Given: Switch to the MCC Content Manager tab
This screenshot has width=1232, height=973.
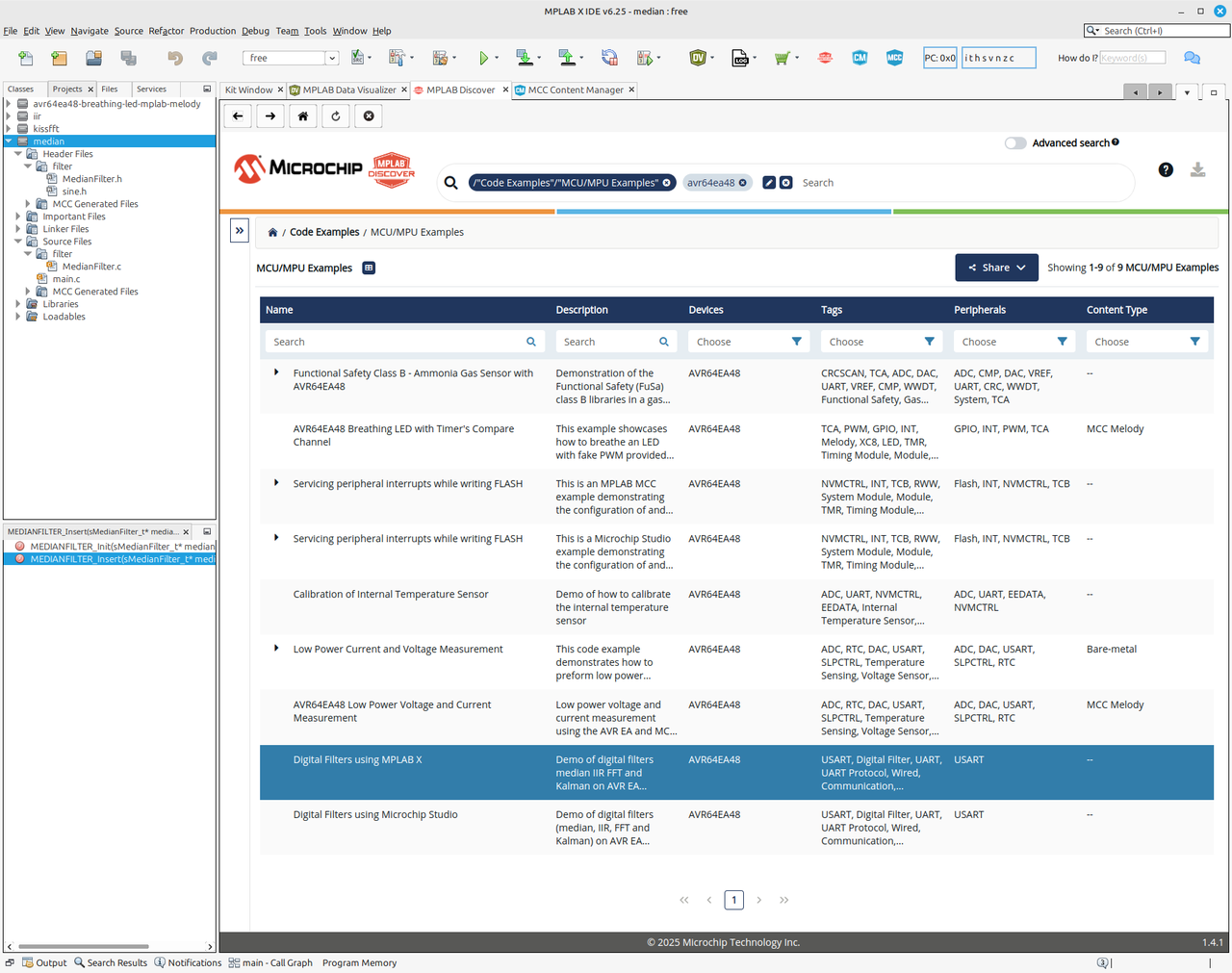Looking at the screenshot, I should [576, 90].
